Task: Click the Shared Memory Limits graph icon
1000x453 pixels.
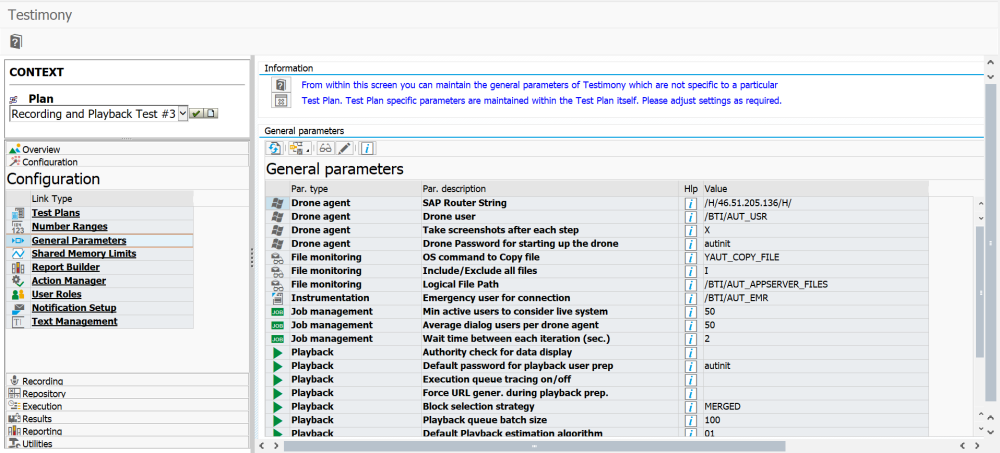Action: click(18, 254)
